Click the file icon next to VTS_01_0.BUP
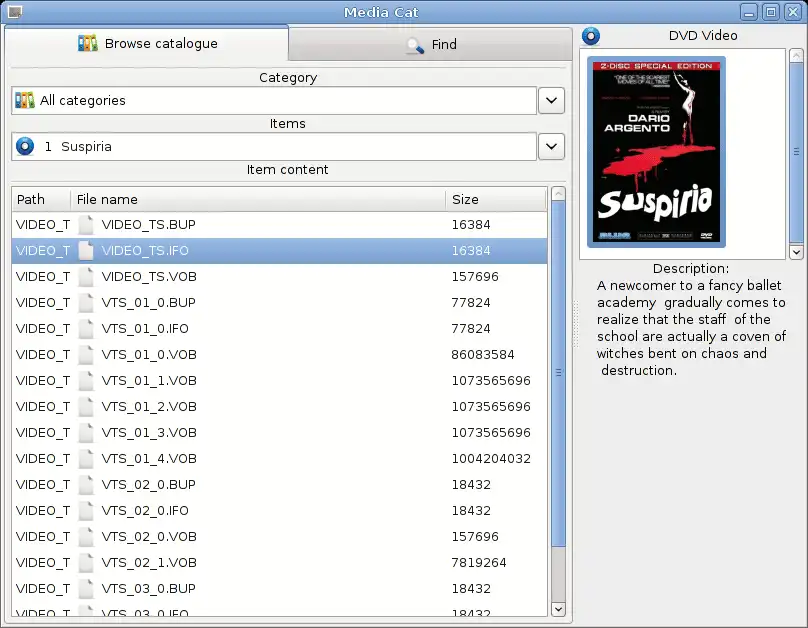 coord(86,303)
